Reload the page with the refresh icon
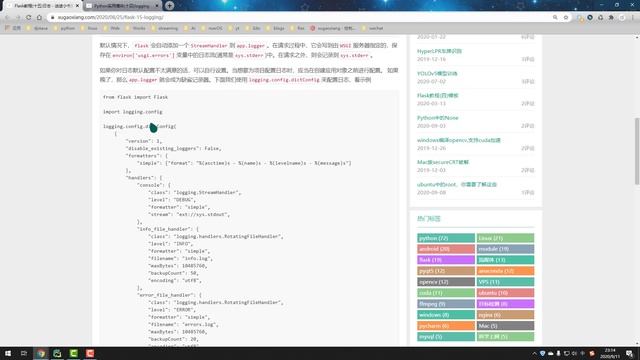Viewport: 640px width, 360px height. (x=29, y=17)
